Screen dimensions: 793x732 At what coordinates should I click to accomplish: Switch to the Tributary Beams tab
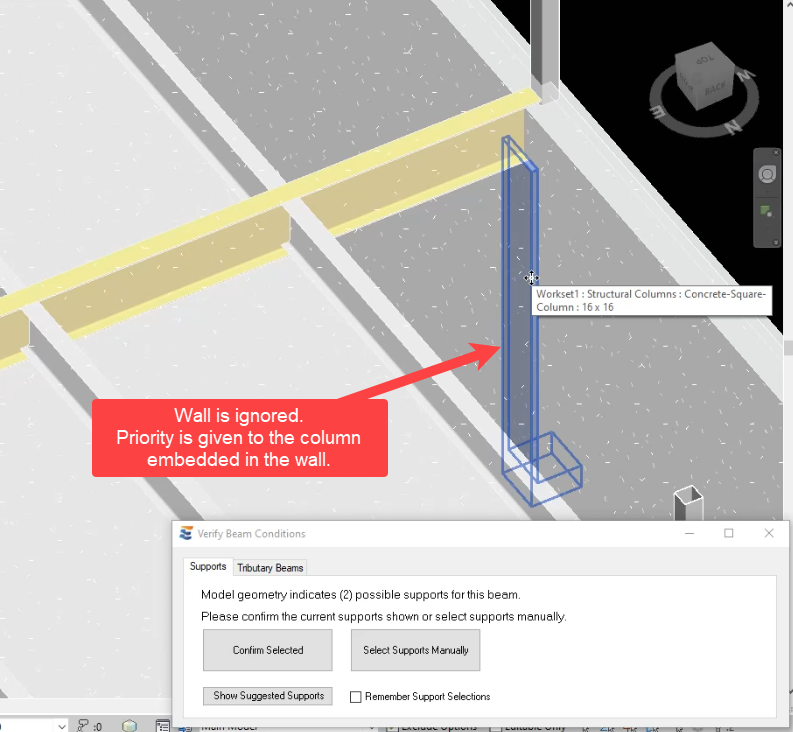[270, 568]
